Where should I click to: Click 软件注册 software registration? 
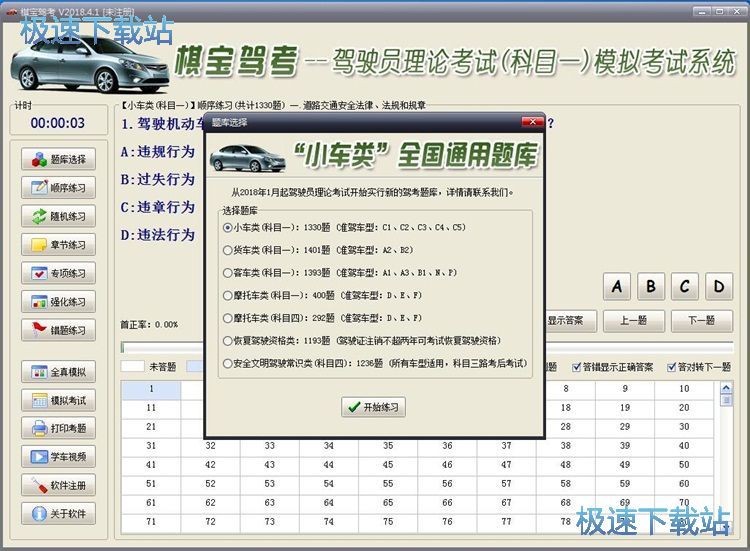click(59, 485)
